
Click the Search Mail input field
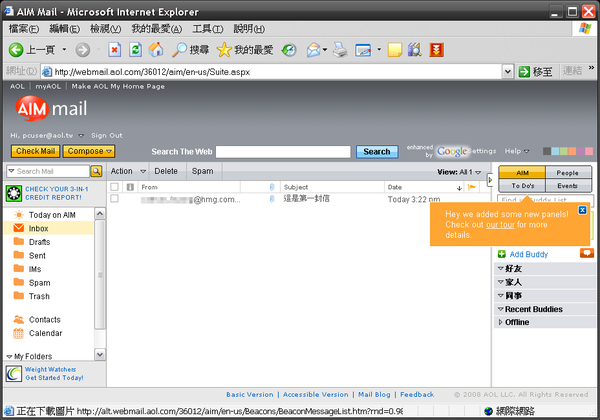(x=48, y=171)
